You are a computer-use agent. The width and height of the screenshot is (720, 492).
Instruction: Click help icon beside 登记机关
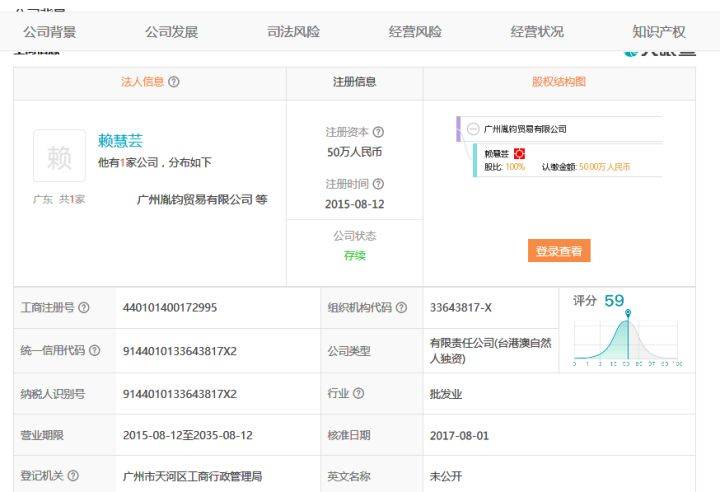pyautogui.click(x=73, y=476)
